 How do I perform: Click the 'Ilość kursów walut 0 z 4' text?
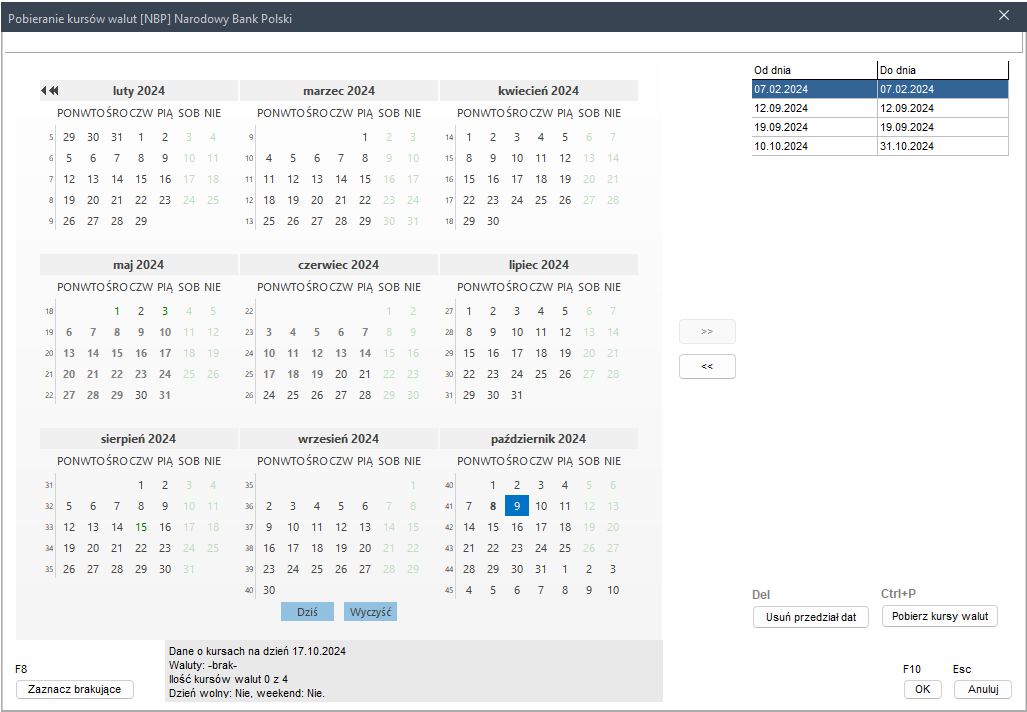(228, 679)
